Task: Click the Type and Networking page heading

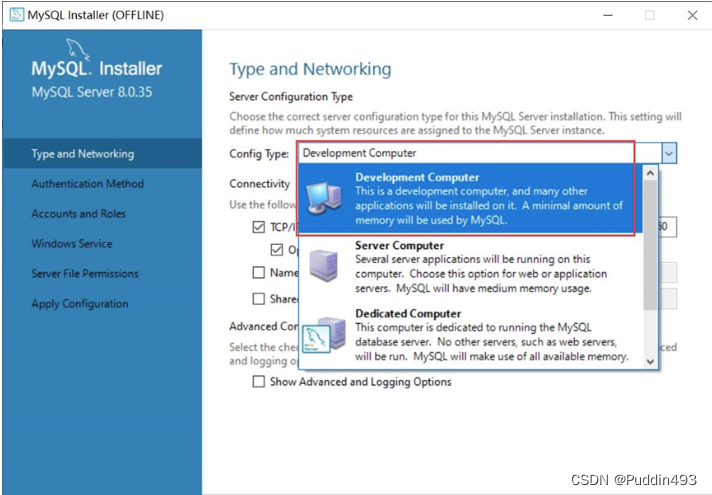Action: pos(310,69)
